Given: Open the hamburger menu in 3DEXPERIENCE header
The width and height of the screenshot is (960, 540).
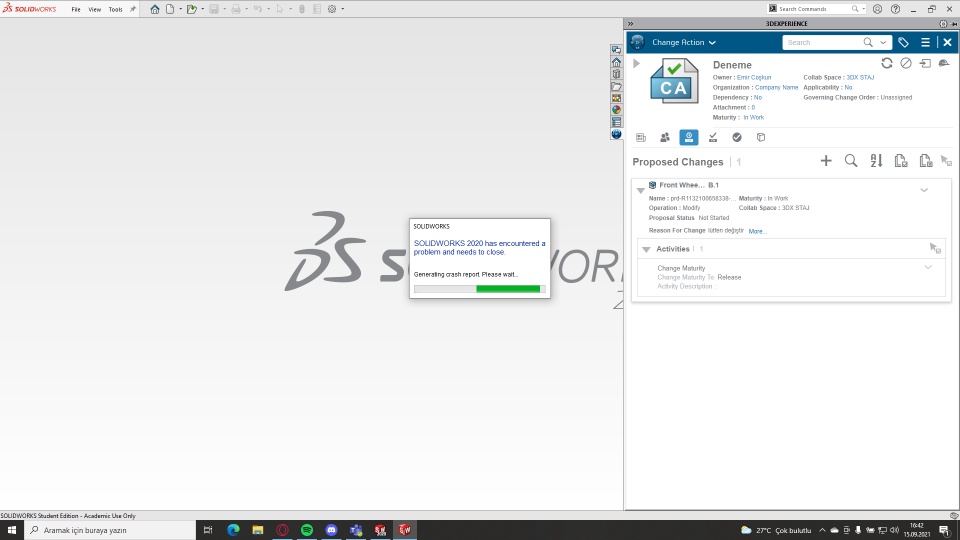Looking at the screenshot, I should 925,42.
